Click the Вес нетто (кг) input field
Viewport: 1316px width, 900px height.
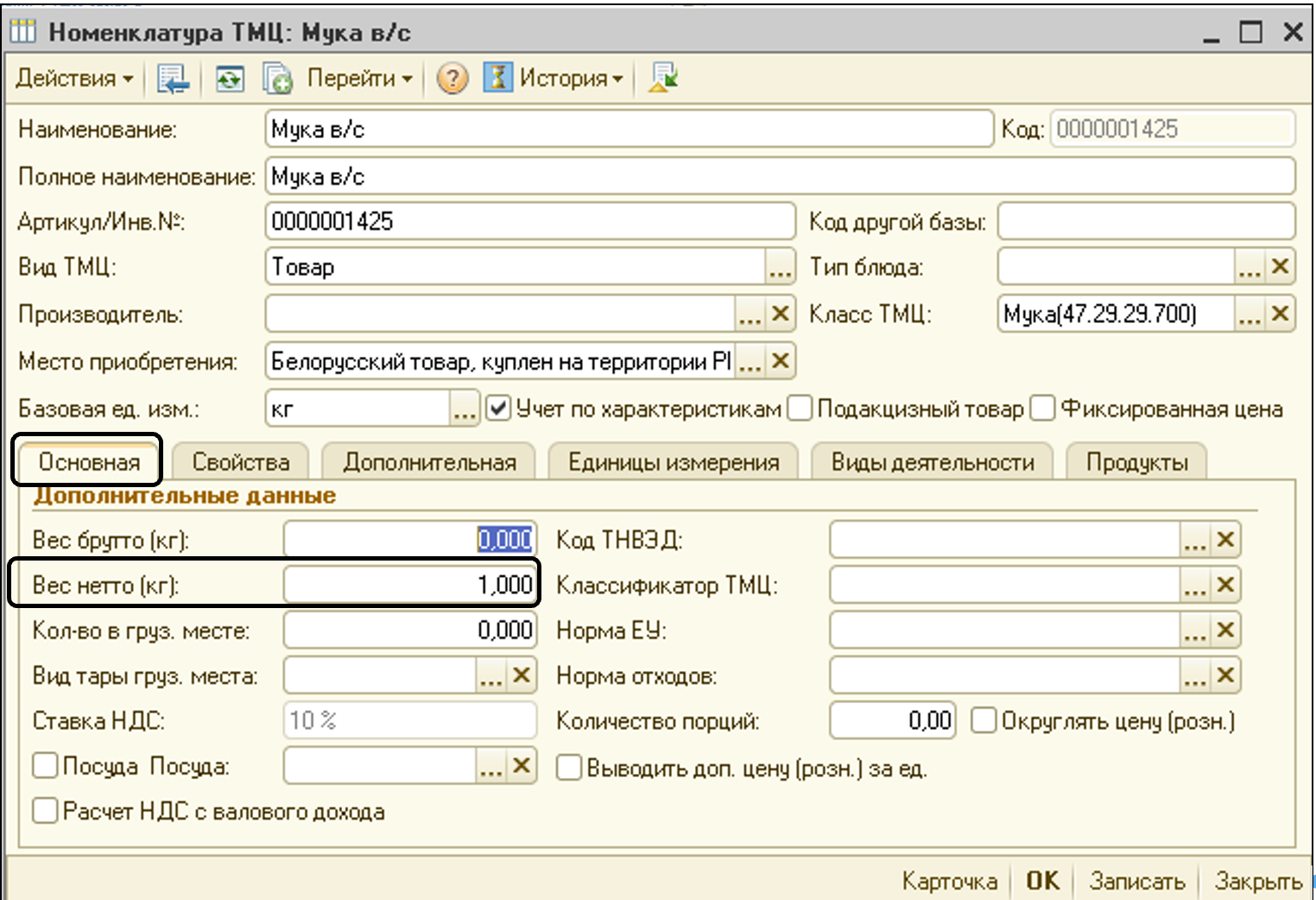click(x=410, y=585)
